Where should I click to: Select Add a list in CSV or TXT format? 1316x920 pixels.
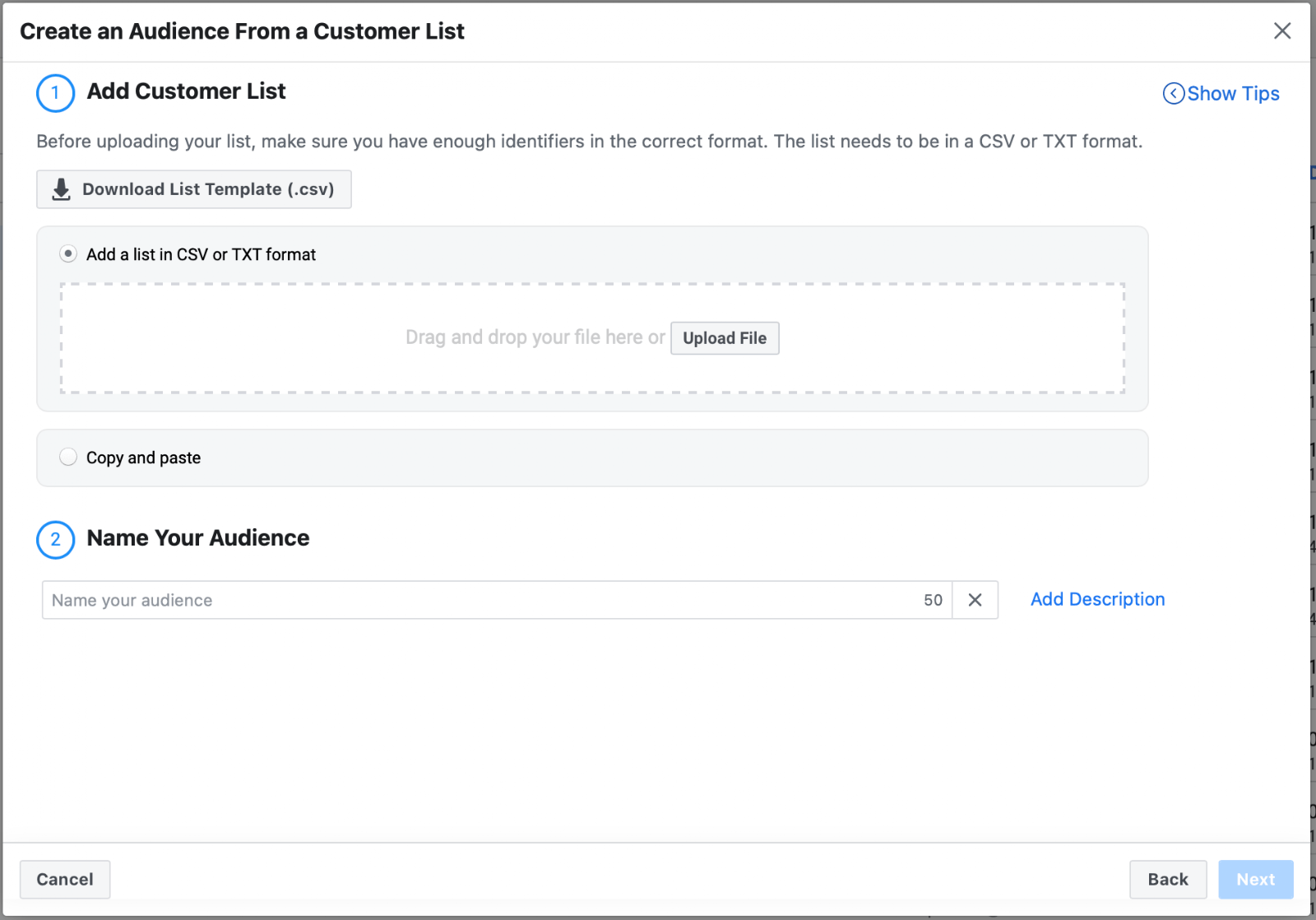point(68,253)
